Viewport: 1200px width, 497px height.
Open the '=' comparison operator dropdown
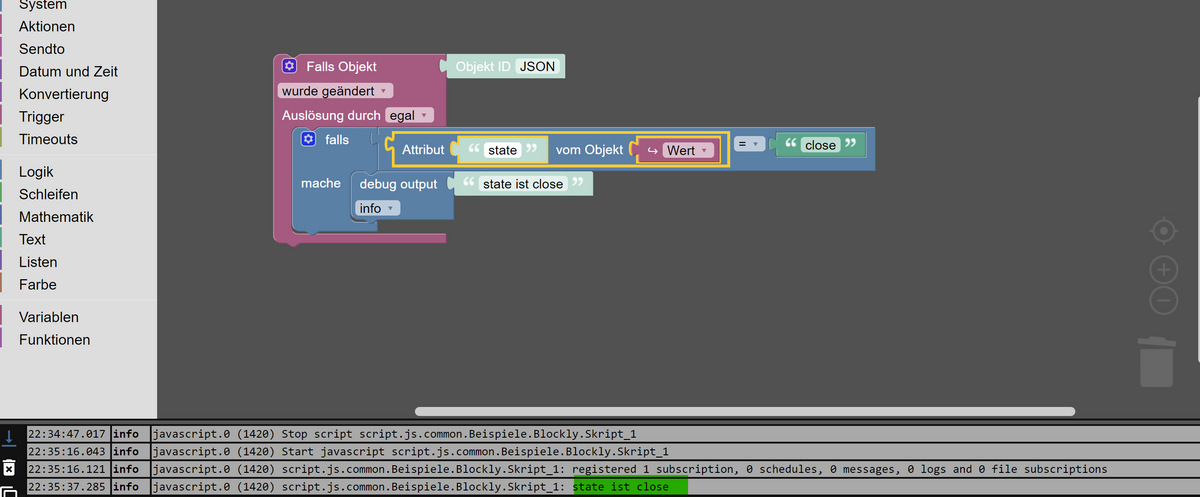tap(749, 144)
